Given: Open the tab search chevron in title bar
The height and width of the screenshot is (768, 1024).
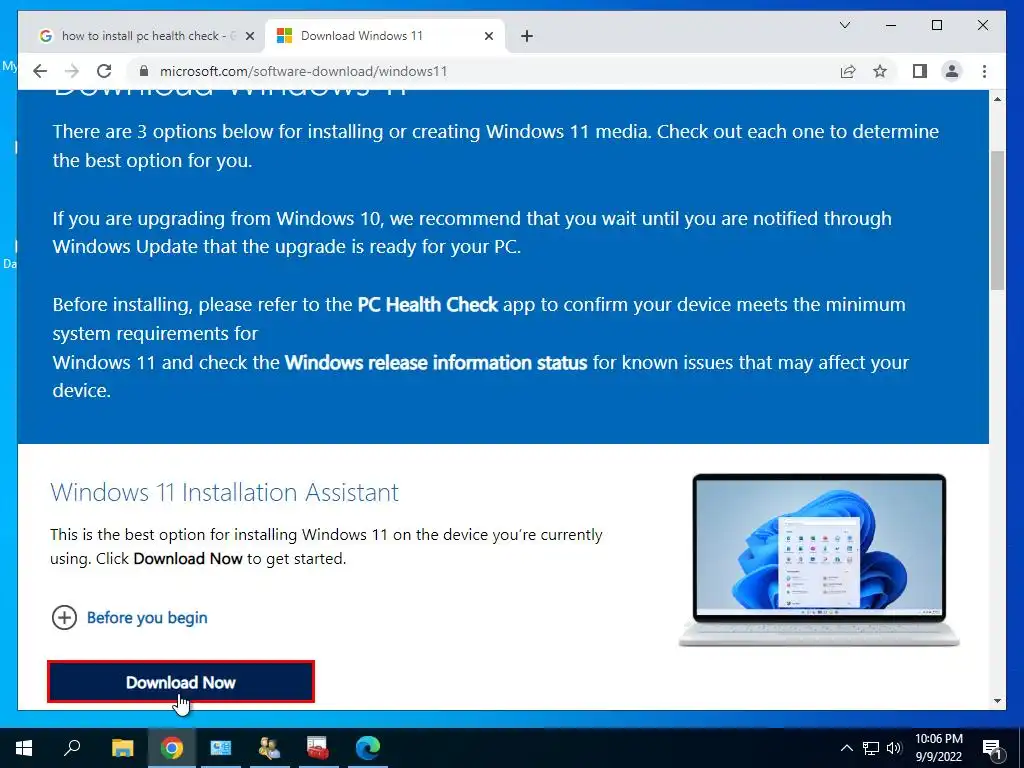Looking at the screenshot, I should click(x=844, y=25).
